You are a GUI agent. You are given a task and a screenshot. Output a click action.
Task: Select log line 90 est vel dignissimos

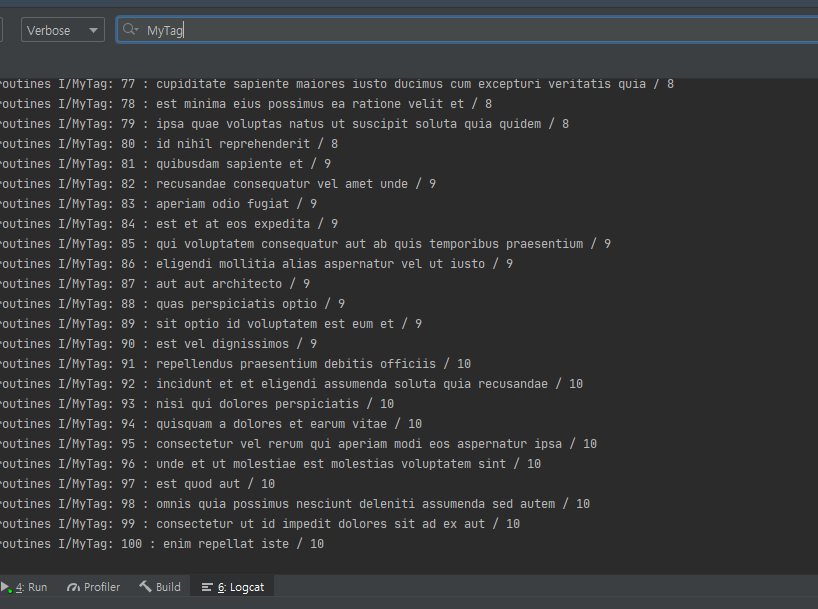pos(159,344)
